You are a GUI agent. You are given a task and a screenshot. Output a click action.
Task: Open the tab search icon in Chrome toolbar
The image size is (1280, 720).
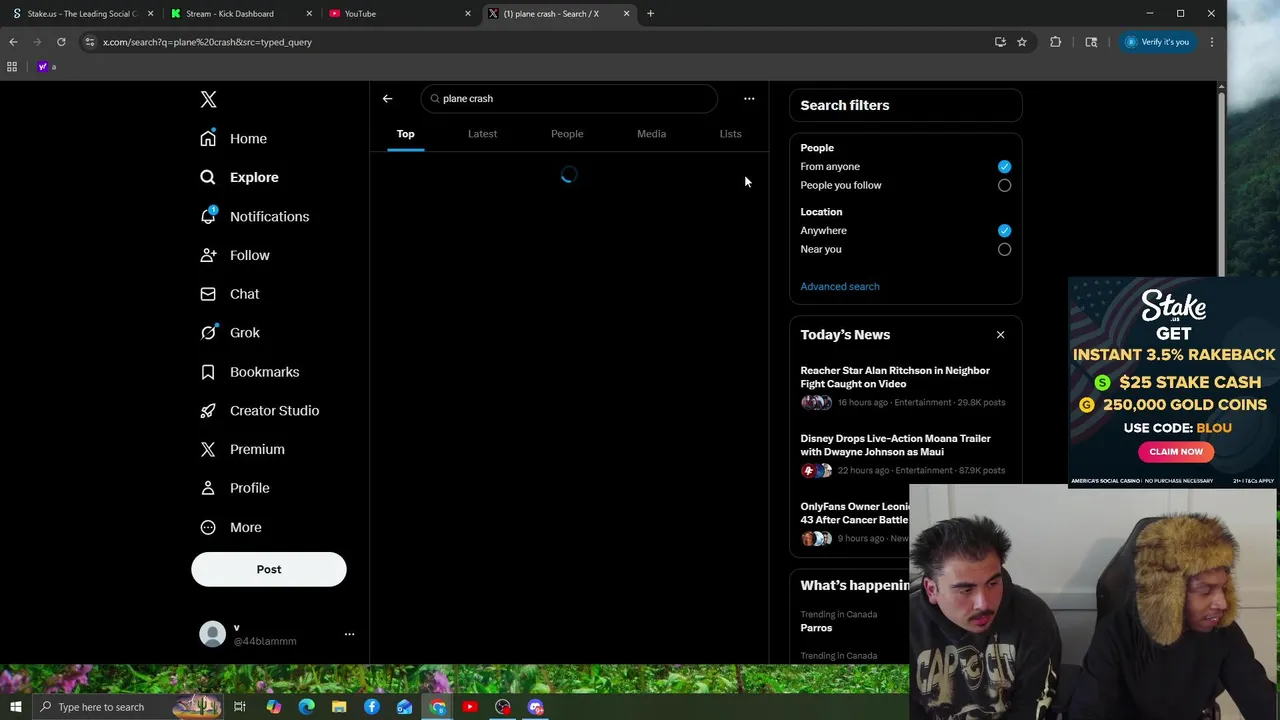(1091, 42)
